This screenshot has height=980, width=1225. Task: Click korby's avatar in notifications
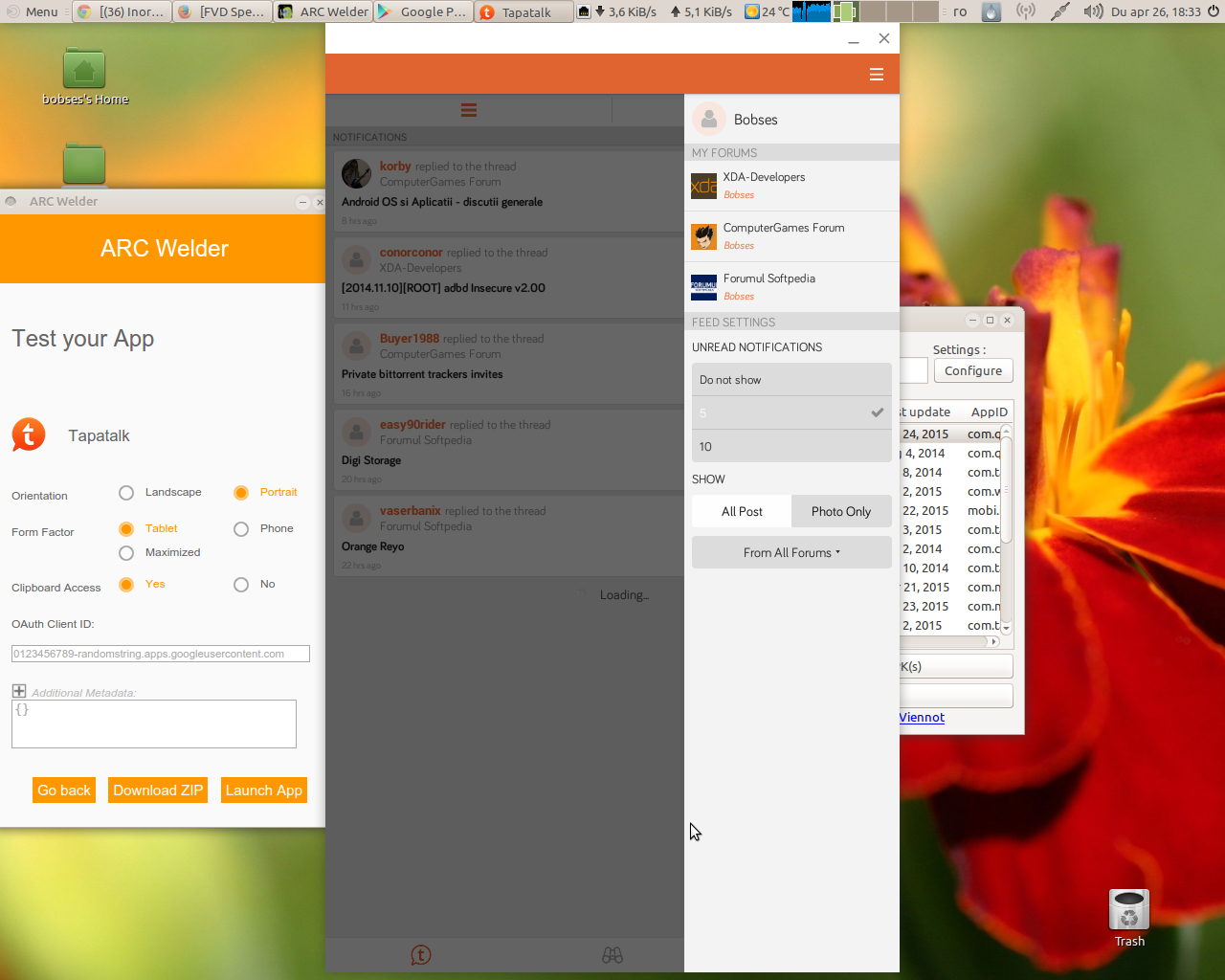[x=357, y=173]
